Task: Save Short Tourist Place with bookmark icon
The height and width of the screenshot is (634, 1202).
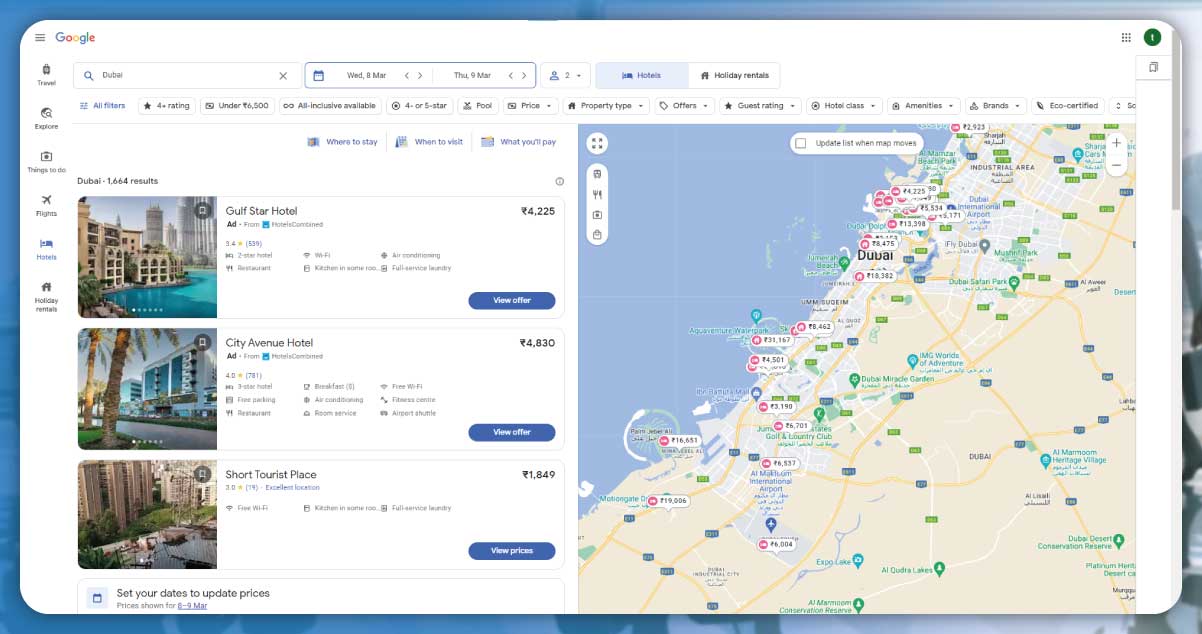Action: pyautogui.click(x=202, y=474)
